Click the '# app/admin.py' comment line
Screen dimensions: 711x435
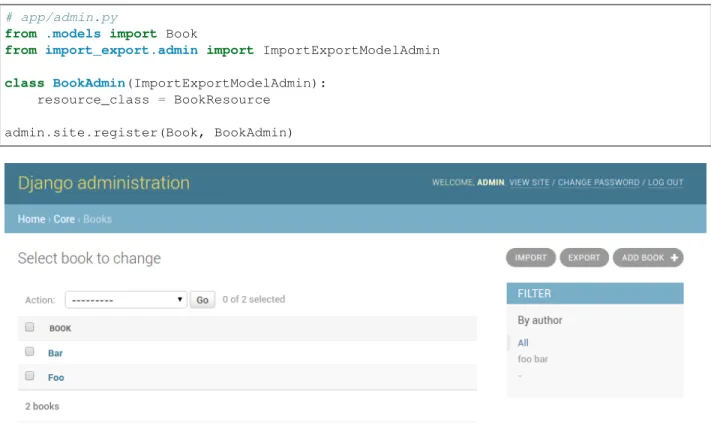(x=61, y=17)
